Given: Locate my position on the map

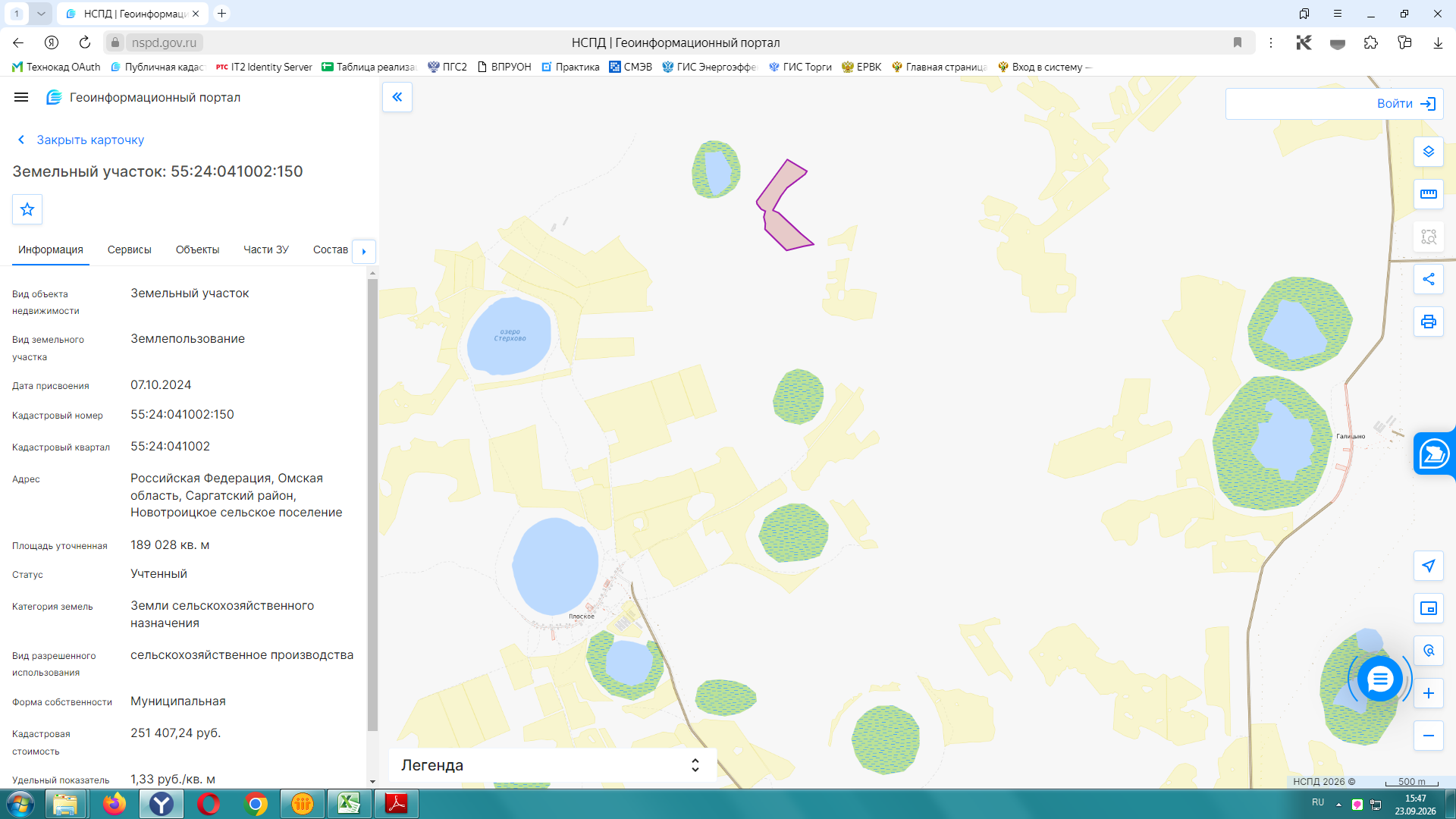Looking at the screenshot, I should tap(1429, 566).
